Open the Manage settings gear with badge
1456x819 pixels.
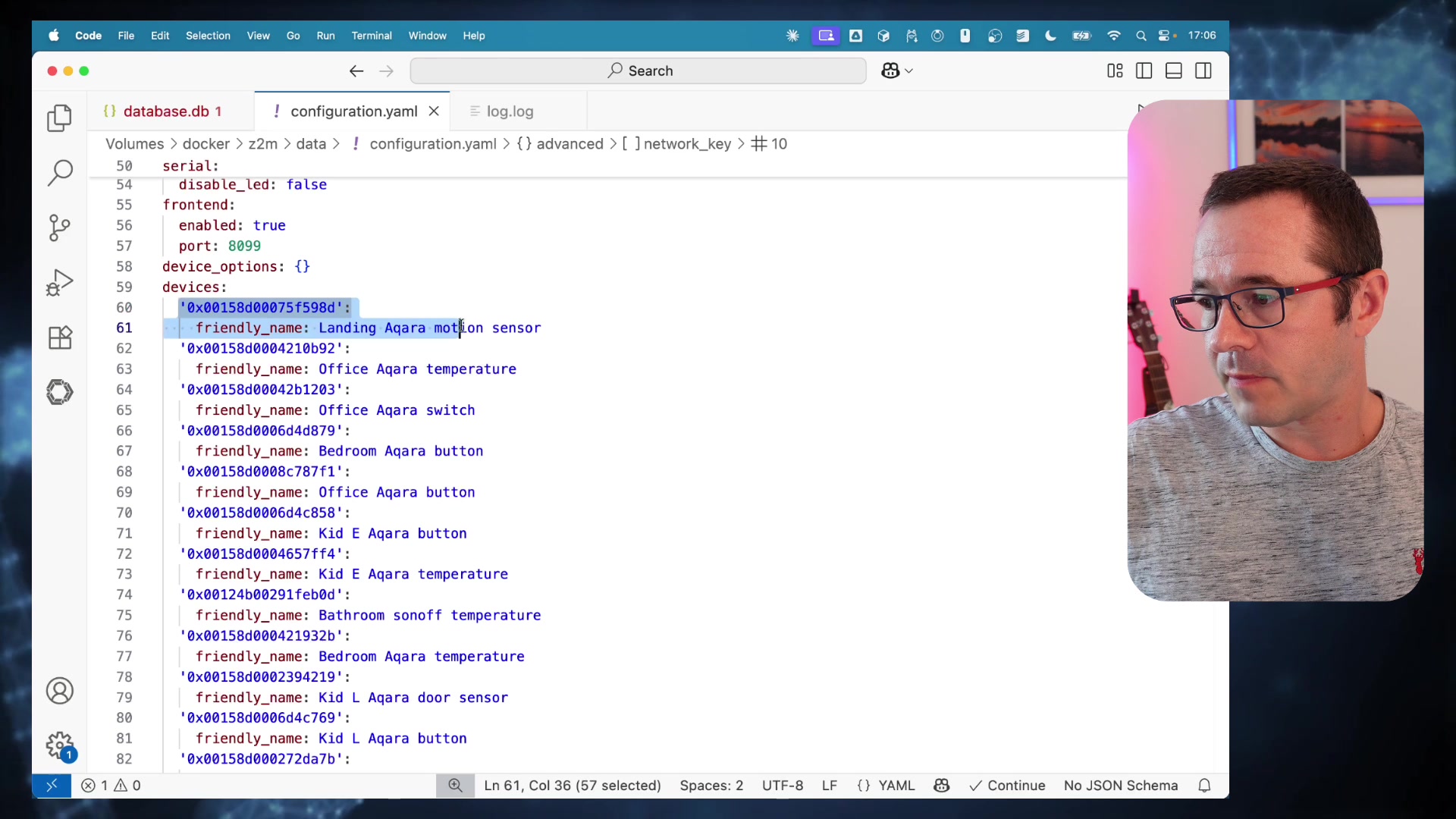coord(59,746)
